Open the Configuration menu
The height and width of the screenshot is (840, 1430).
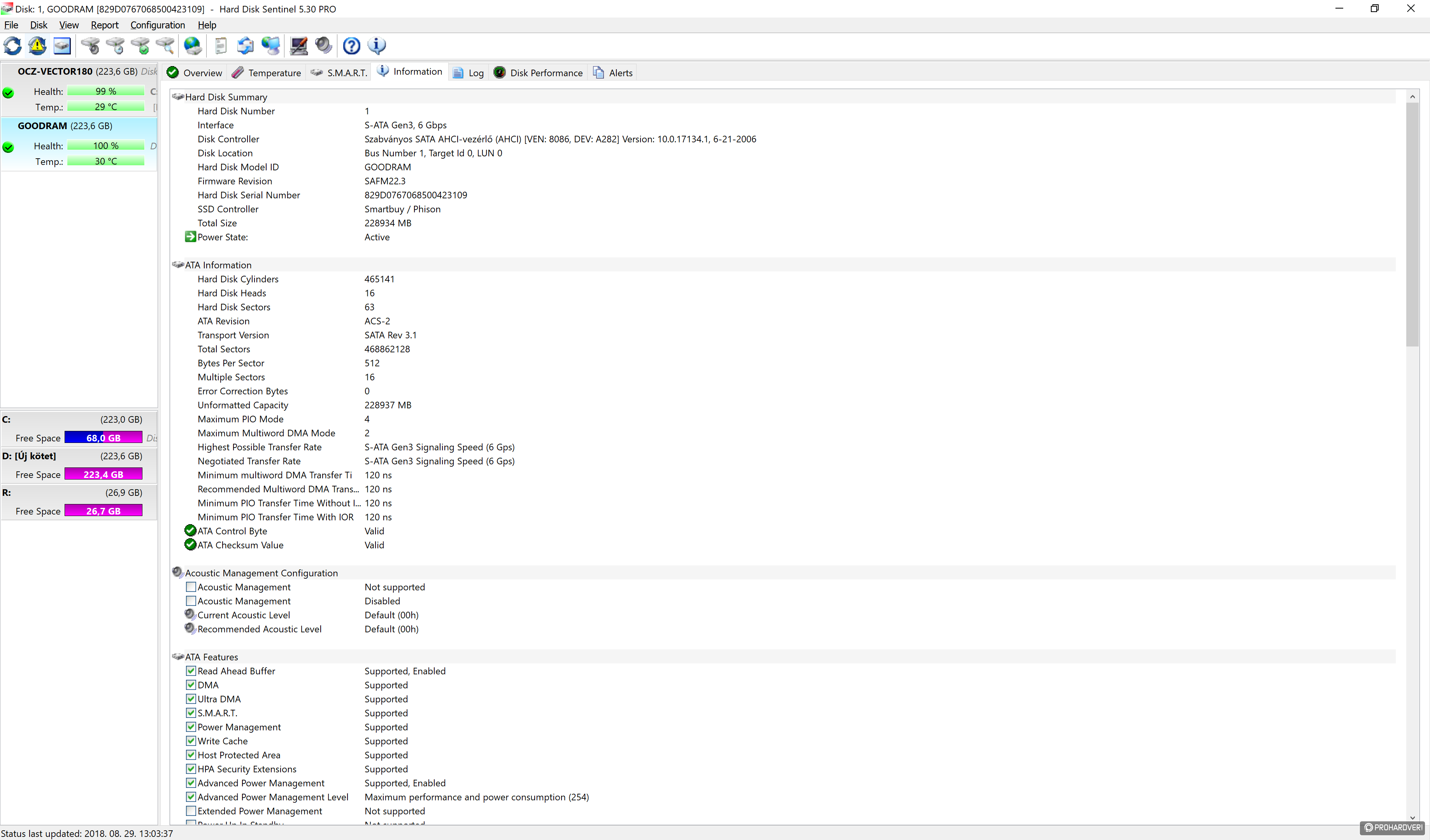158,25
